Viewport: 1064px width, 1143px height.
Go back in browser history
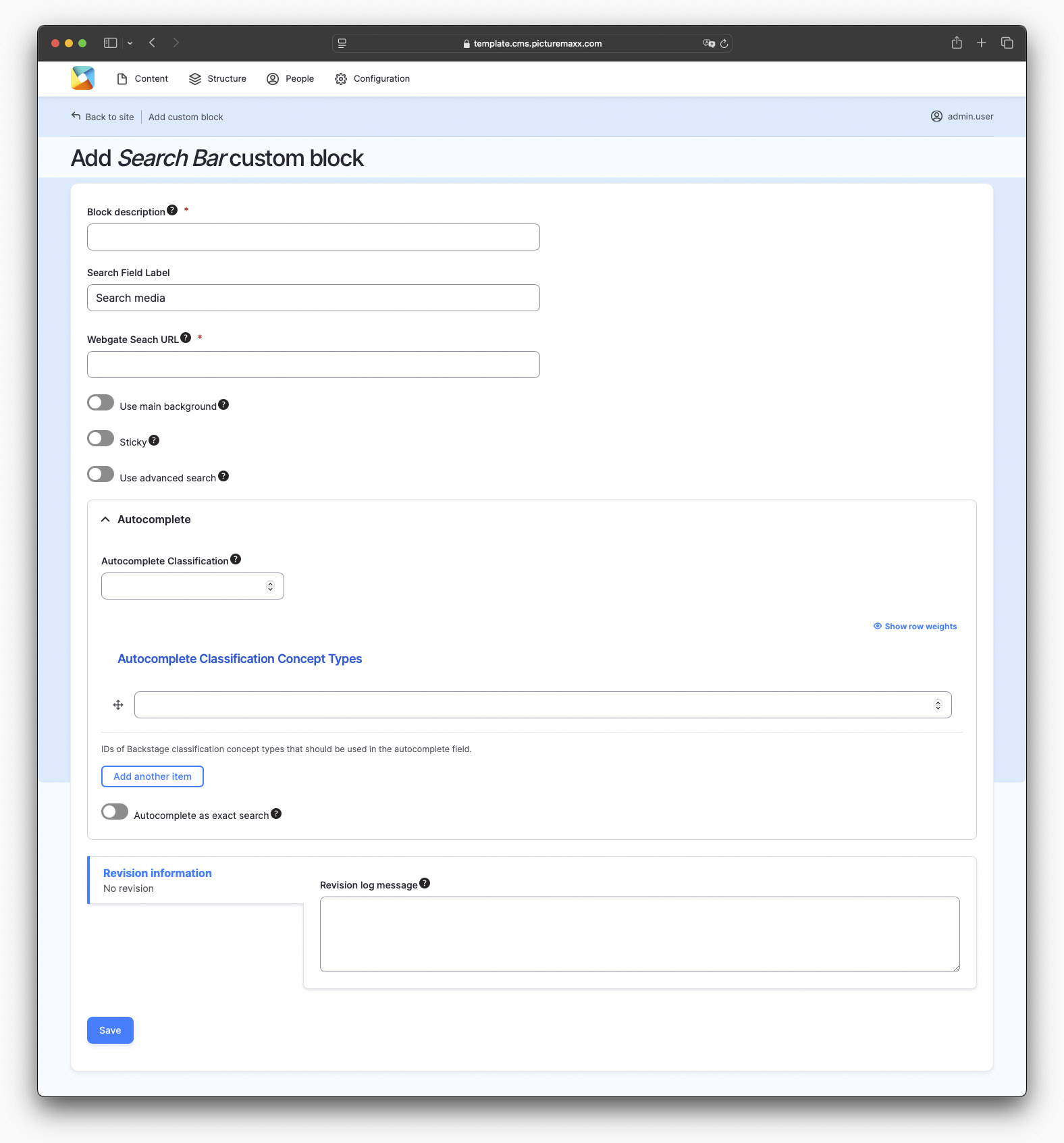point(153,43)
